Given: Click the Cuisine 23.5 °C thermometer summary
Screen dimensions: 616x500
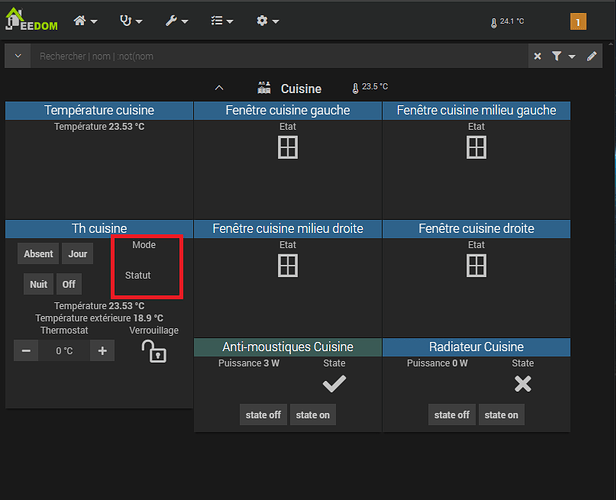Looking at the screenshot, I should 370,87.
